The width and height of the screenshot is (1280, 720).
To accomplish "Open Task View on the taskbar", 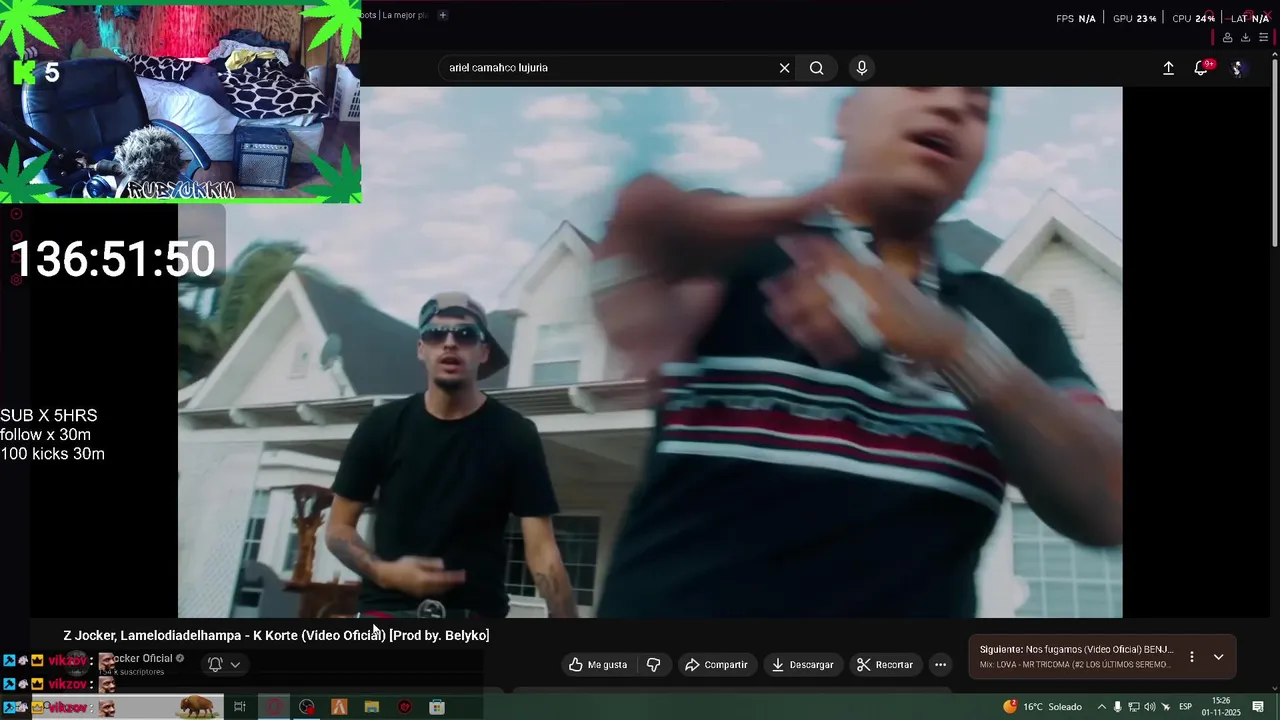I will pyautogui.click(x=240, y=707).
